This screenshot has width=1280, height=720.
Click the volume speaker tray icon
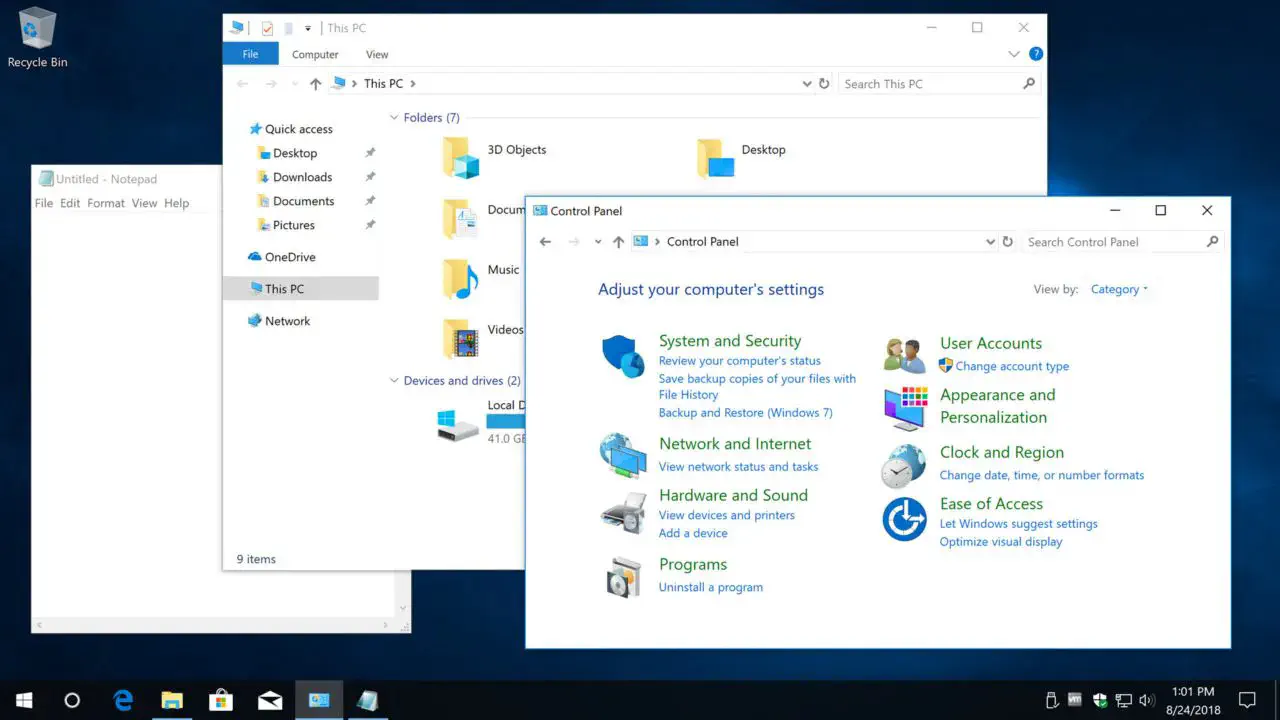coord(1146,700)
